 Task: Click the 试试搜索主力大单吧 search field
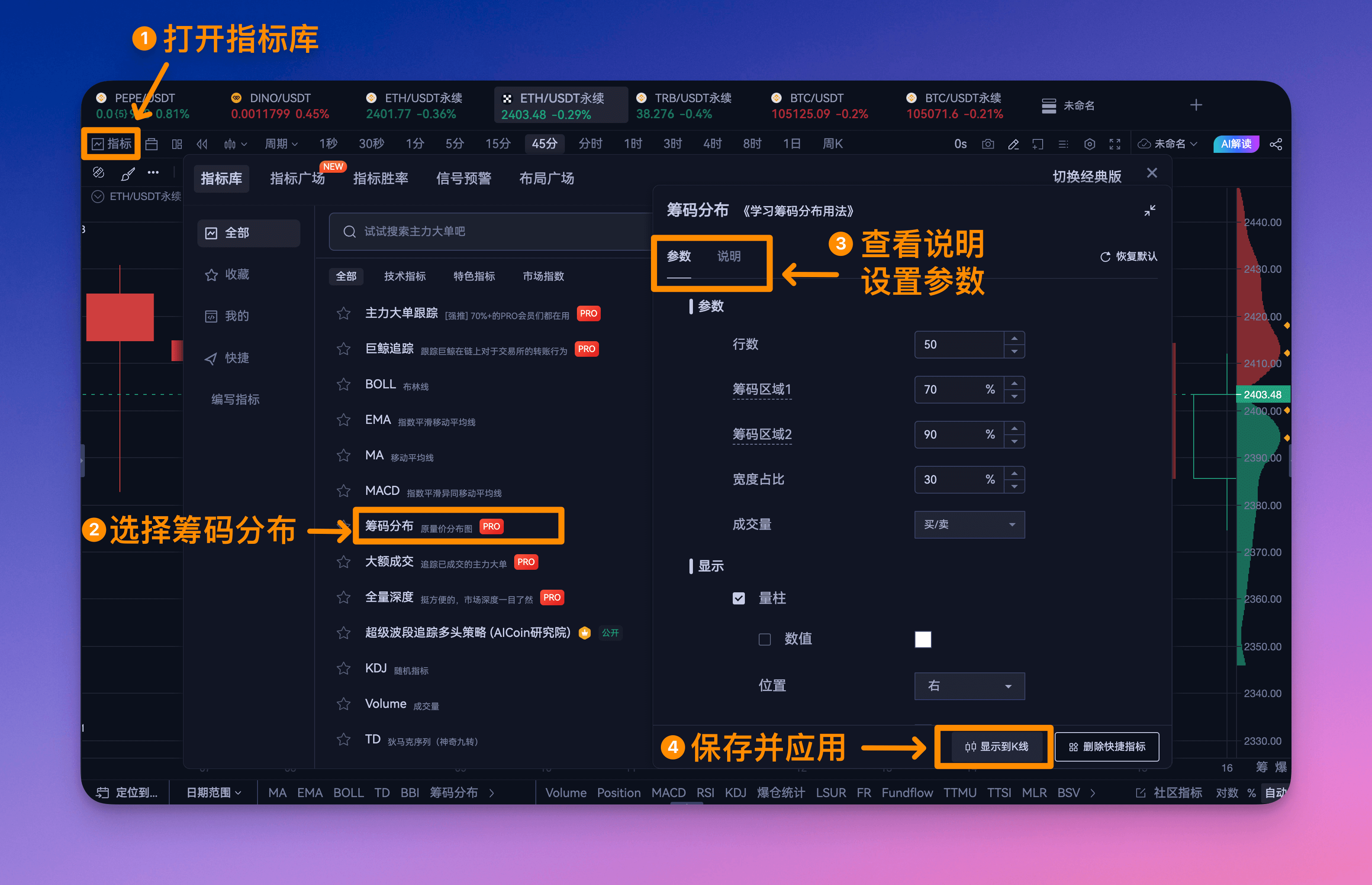click(x=491, y=232)
